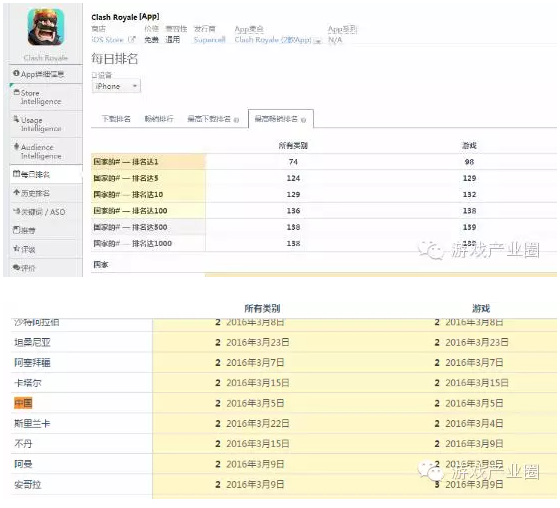Select the 阿塞拜疆 country link
This screenshot has width=560, height=508.
point(32,363)
